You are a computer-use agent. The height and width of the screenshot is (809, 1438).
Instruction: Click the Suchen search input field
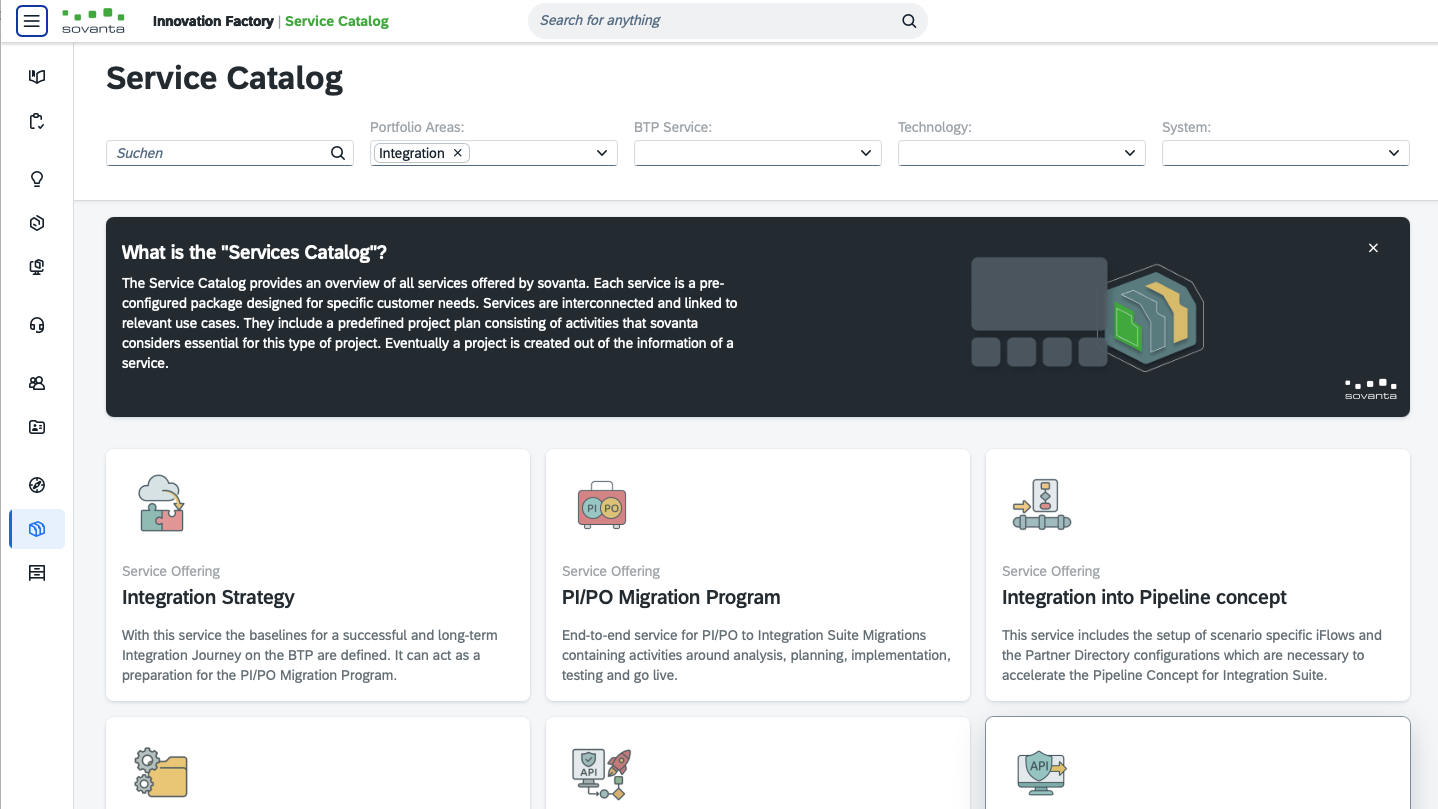(220, 153)
